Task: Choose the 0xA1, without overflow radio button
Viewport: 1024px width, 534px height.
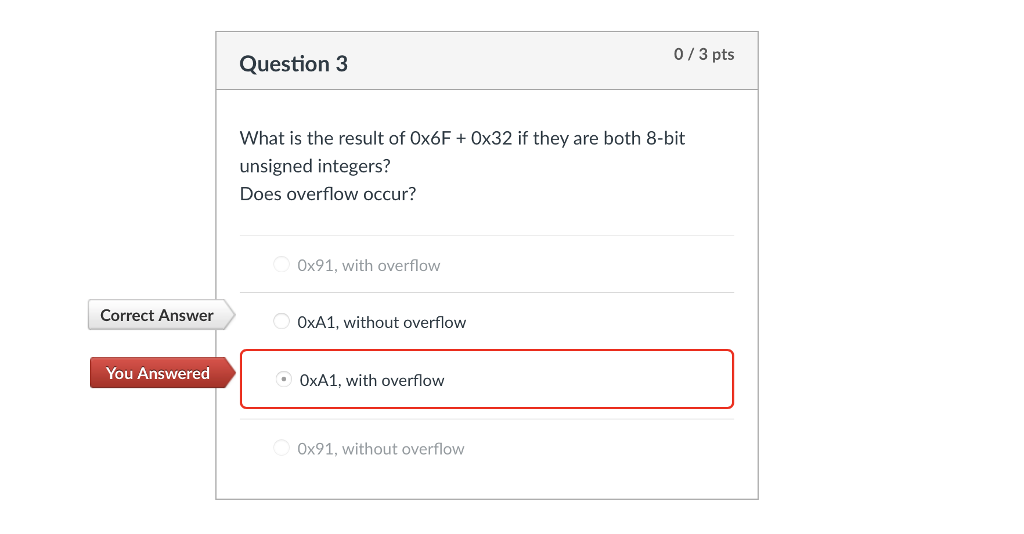Action: 281,321
